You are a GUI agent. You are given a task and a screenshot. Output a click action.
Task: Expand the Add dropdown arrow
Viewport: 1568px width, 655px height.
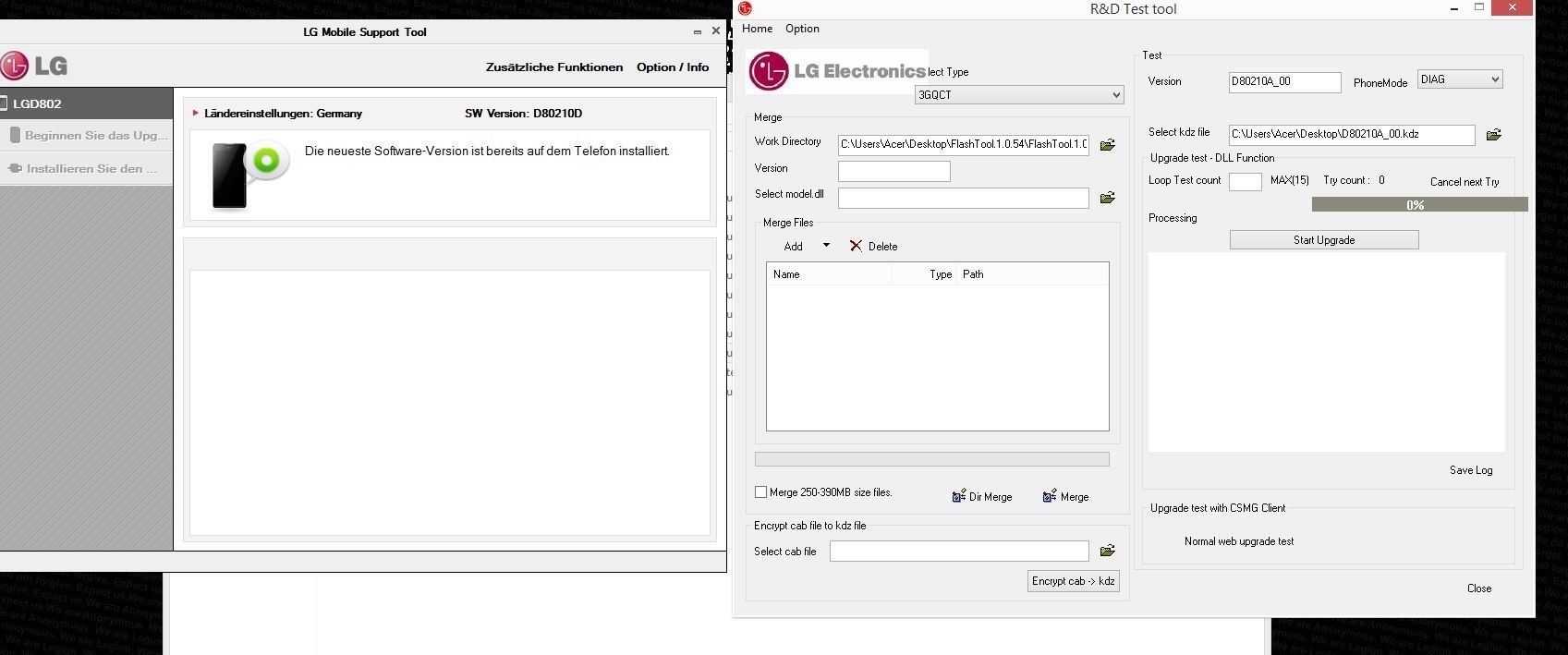click(826, 246)
